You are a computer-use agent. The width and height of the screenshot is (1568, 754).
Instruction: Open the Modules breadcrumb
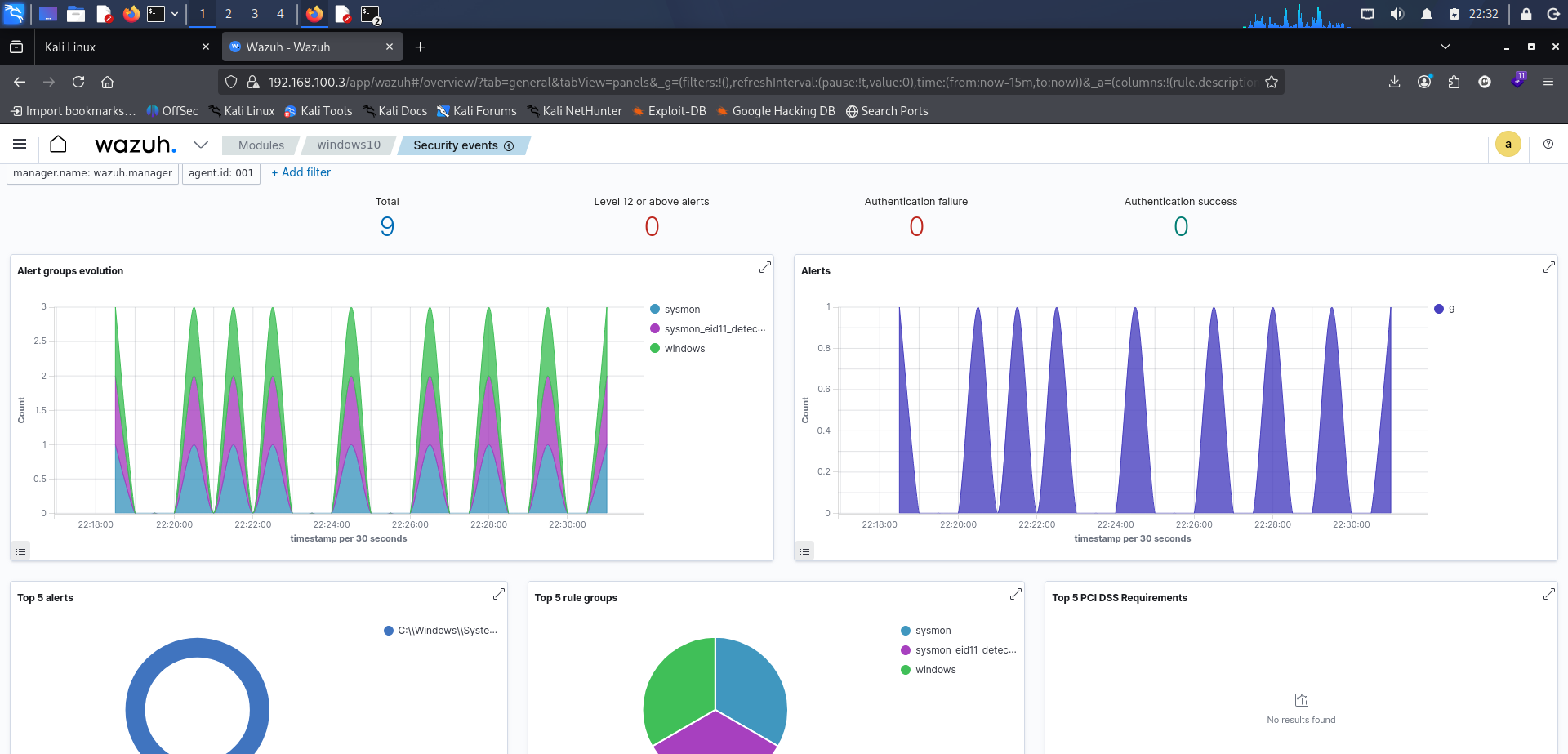261,145
